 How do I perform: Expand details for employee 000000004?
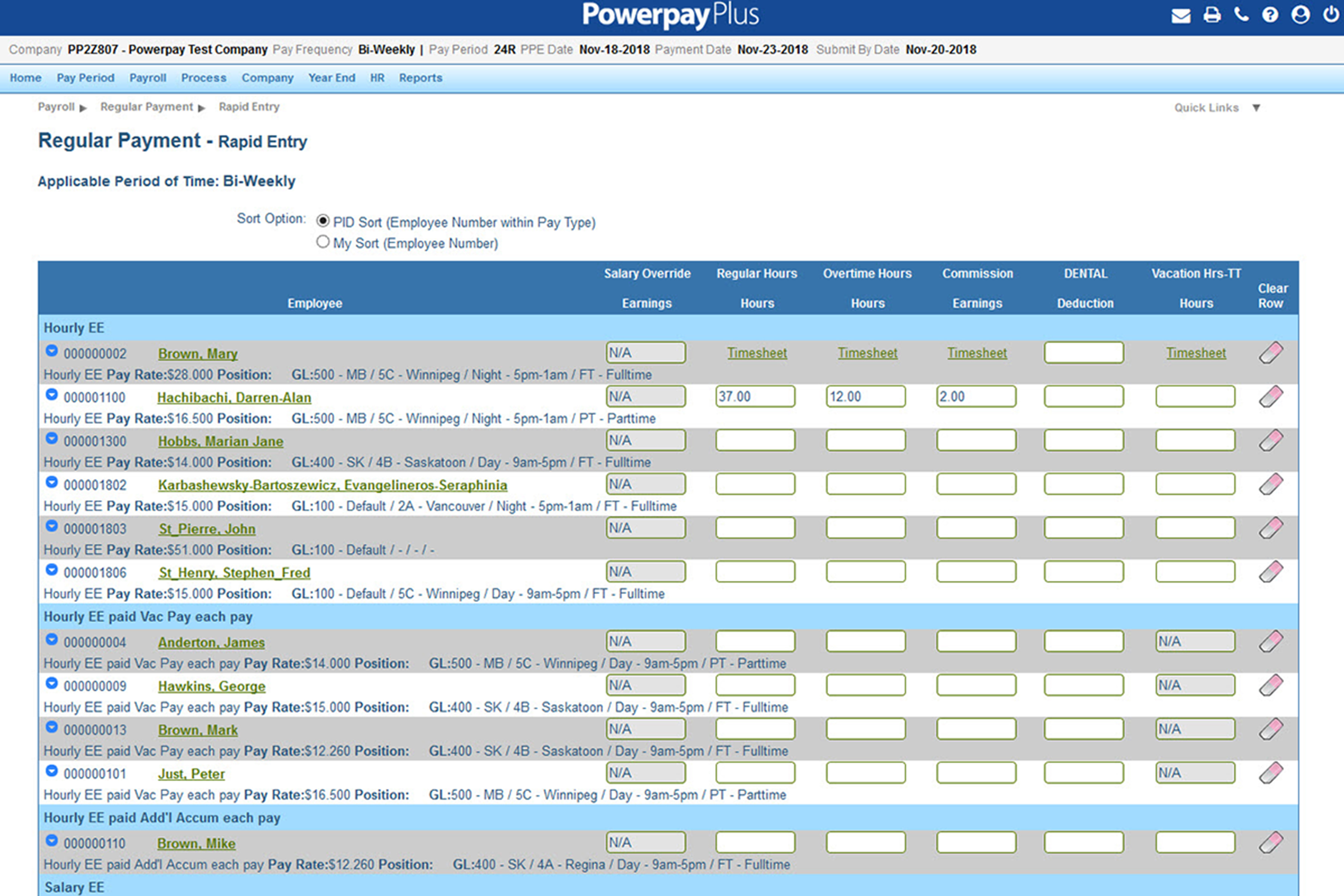coord(52,640)
